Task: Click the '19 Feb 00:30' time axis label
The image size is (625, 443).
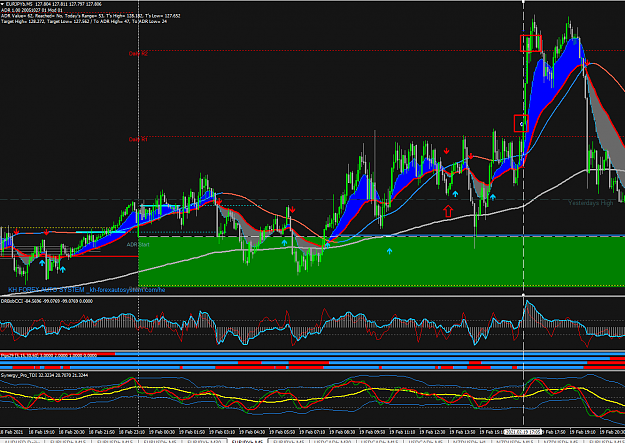Action: tap(163, 432)
